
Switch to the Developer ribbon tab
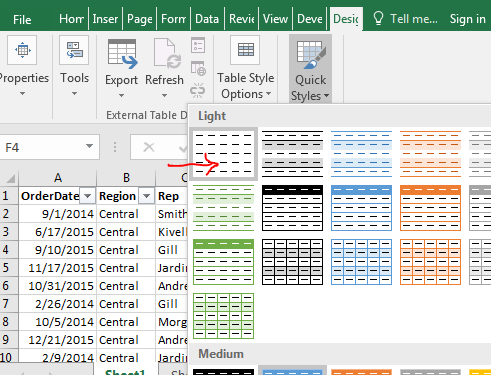pyautogui.click(x=310, y=19)
